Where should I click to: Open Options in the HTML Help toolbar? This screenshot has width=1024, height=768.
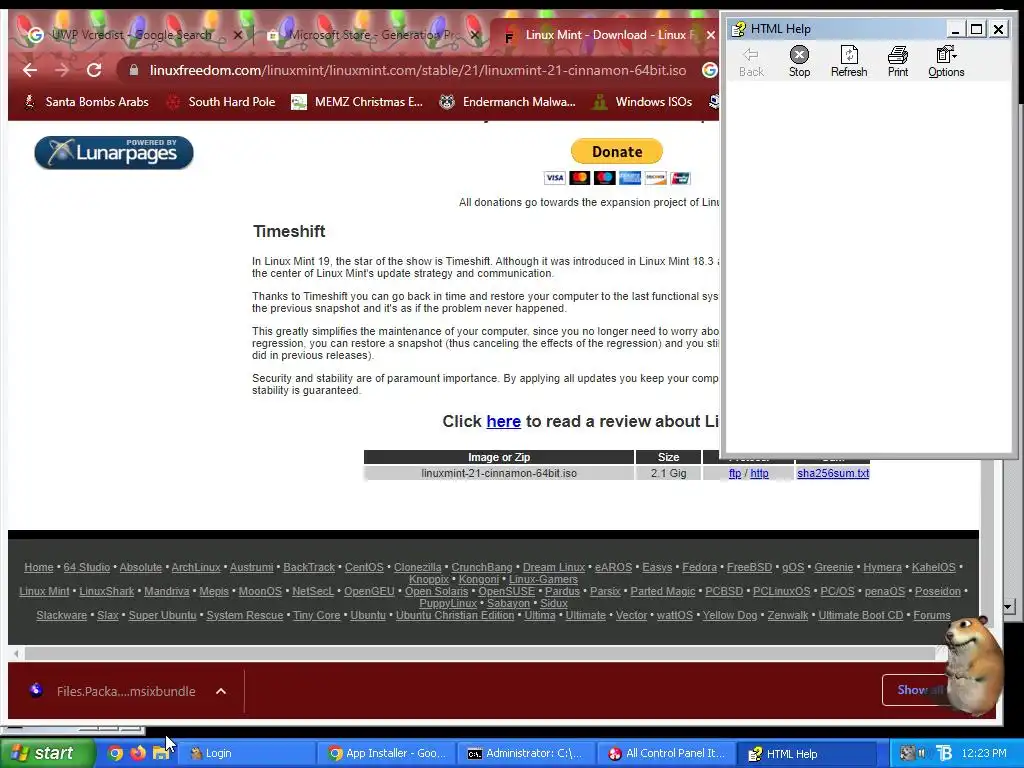[x=946, y=62]
